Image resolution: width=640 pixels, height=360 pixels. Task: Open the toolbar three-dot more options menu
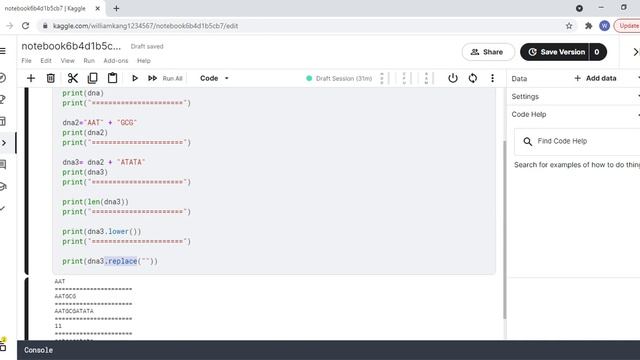[x=492, y=78]
